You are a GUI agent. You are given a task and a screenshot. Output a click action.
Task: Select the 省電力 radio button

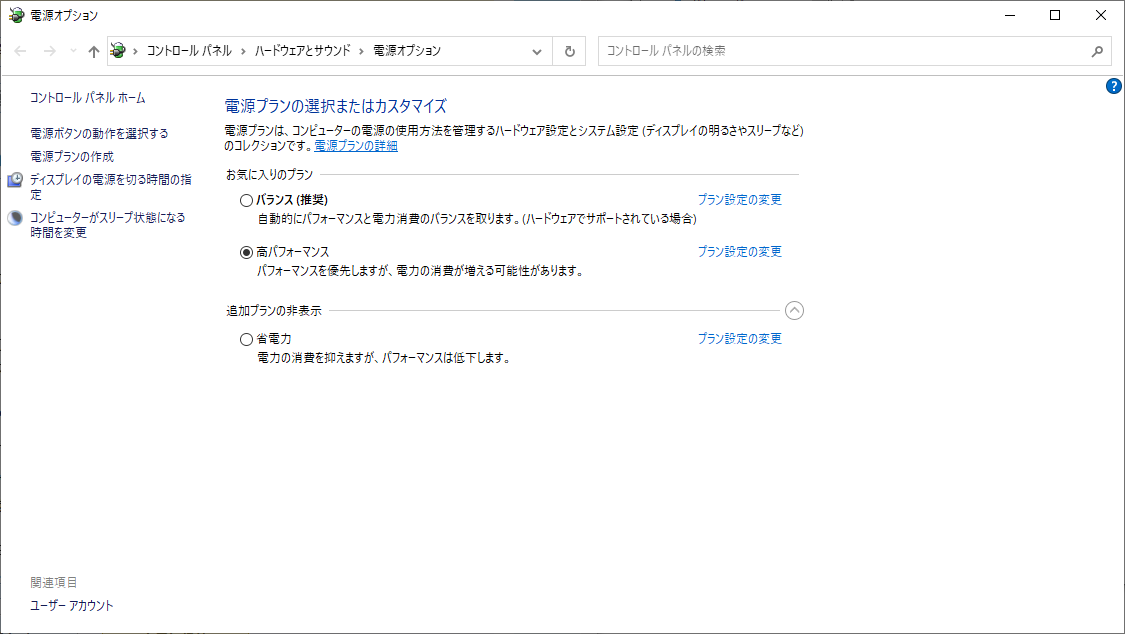pos(246,339)
